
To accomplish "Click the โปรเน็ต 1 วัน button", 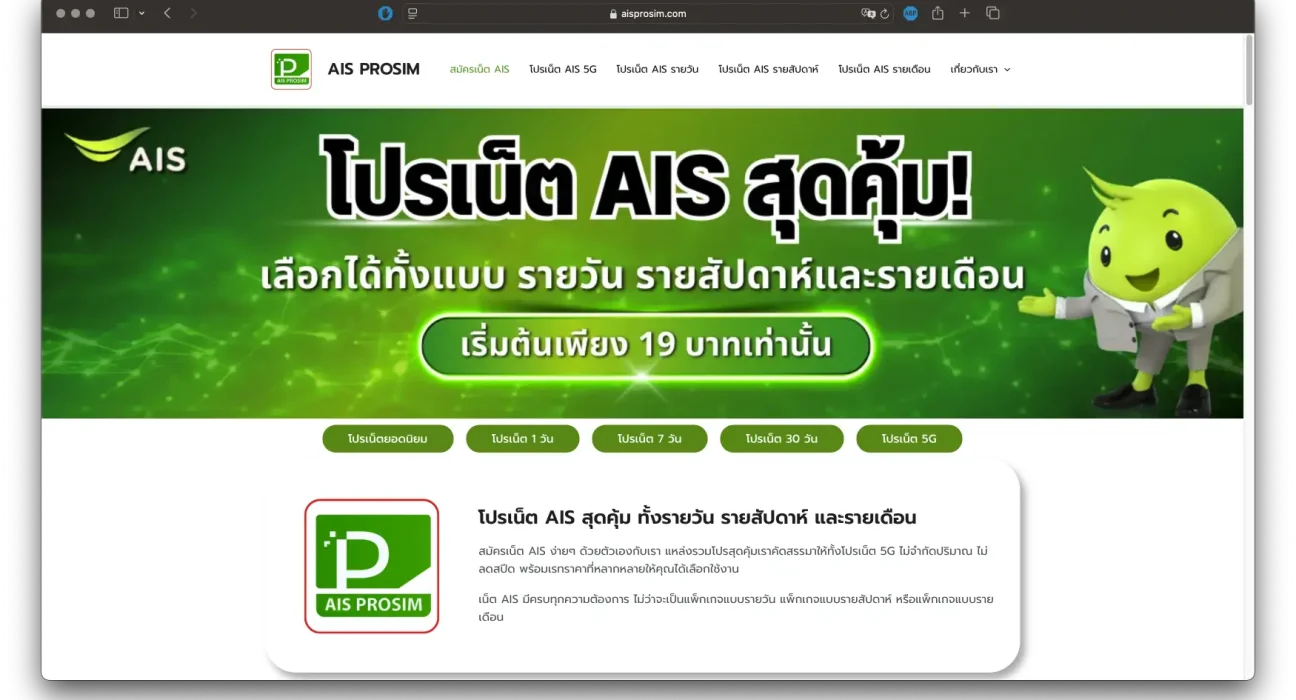I will click(522, 439).
